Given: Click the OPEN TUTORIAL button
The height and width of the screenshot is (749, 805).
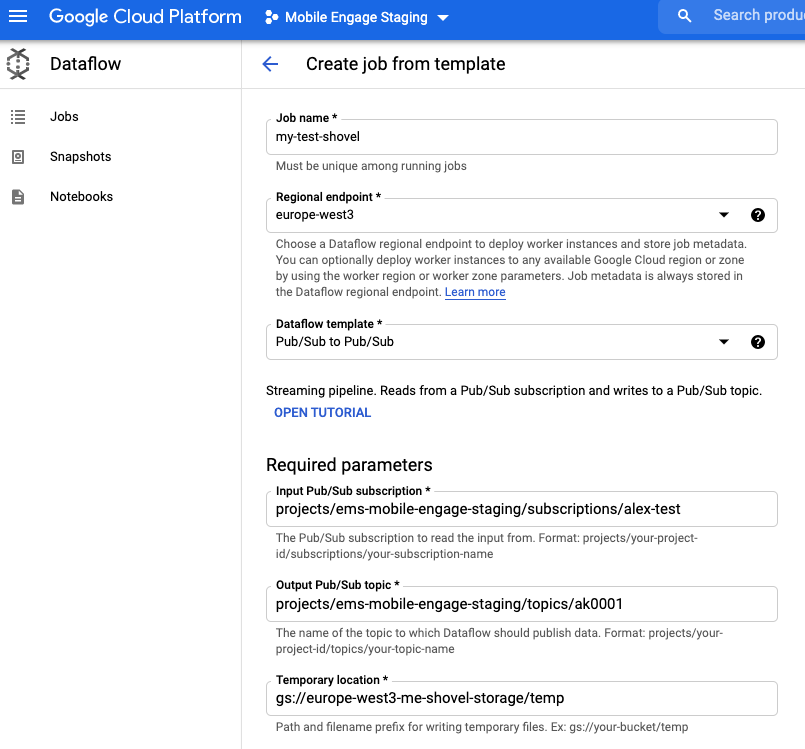Looking at the screenshot, I should coord(322,412).
